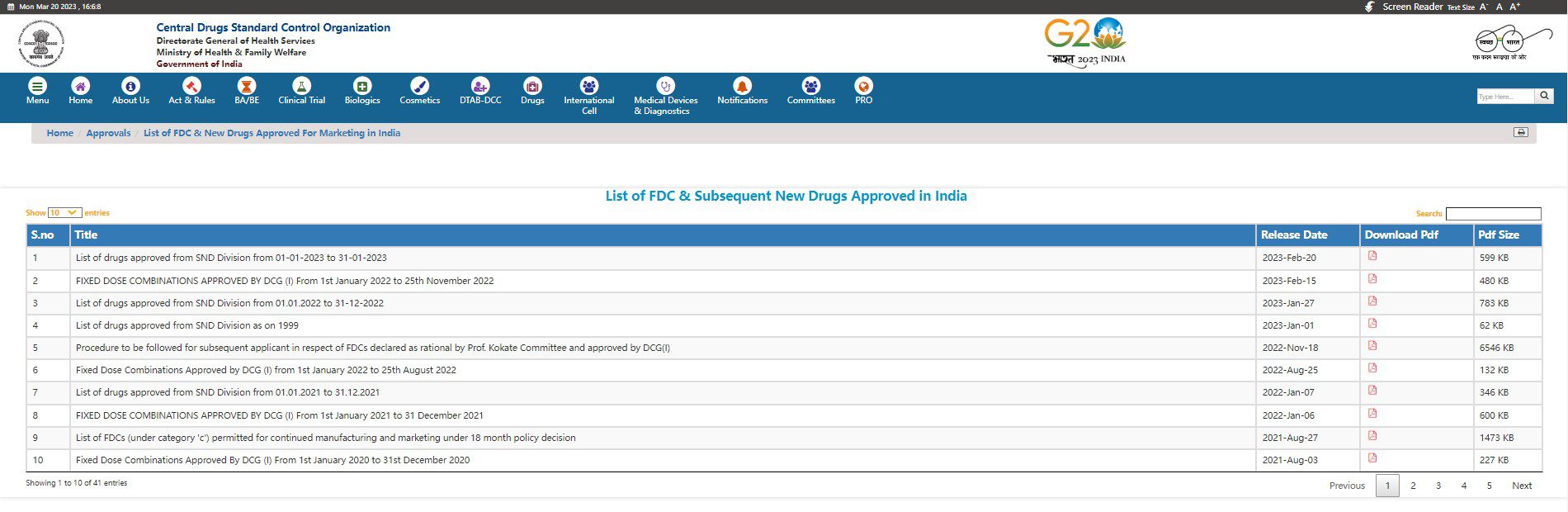The width and height of the screenshot is (1568, 512).
Task: Decrease text size with A- button
Action: [x=1484, y=7]
